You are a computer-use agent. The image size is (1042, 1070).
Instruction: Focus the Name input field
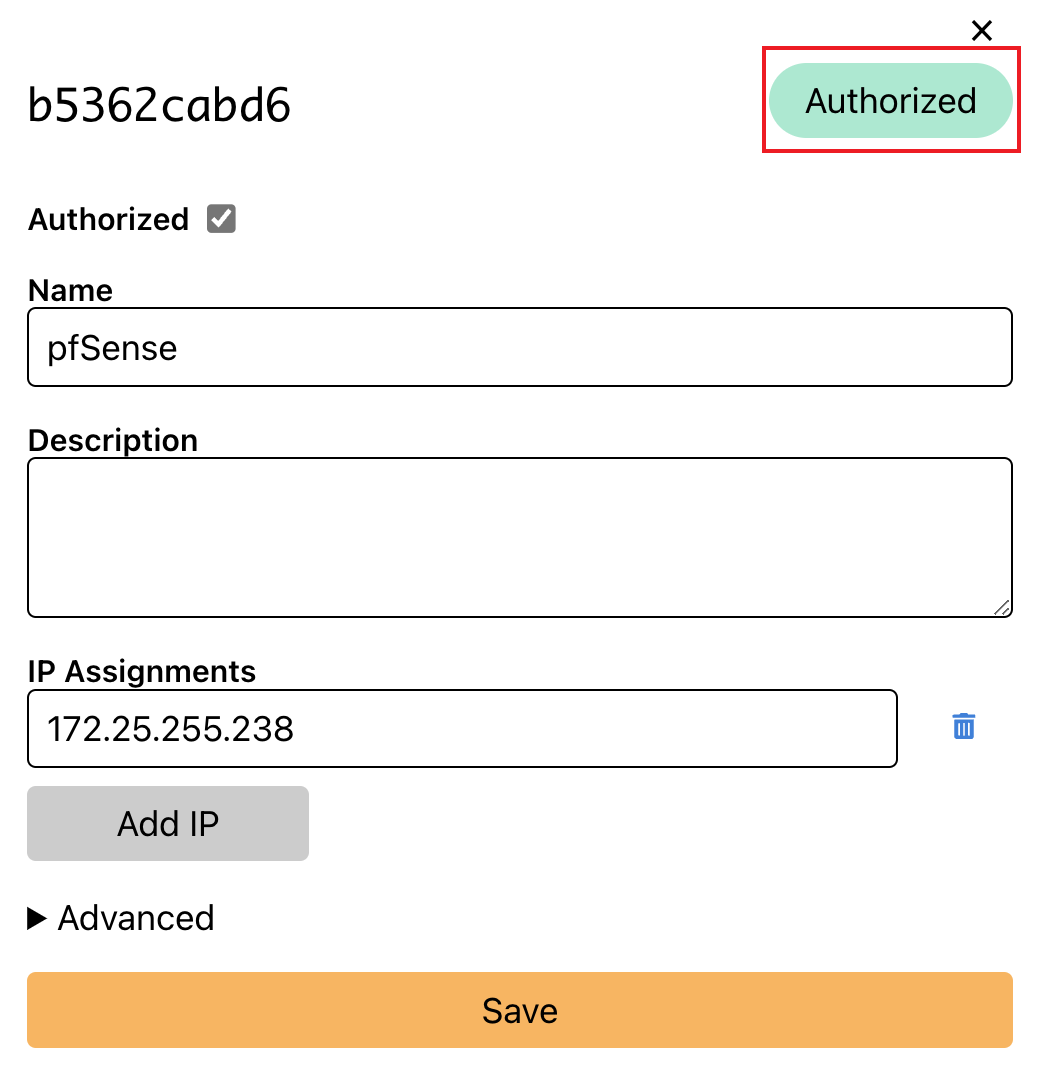pyautogui.click(x=520, y=348)
